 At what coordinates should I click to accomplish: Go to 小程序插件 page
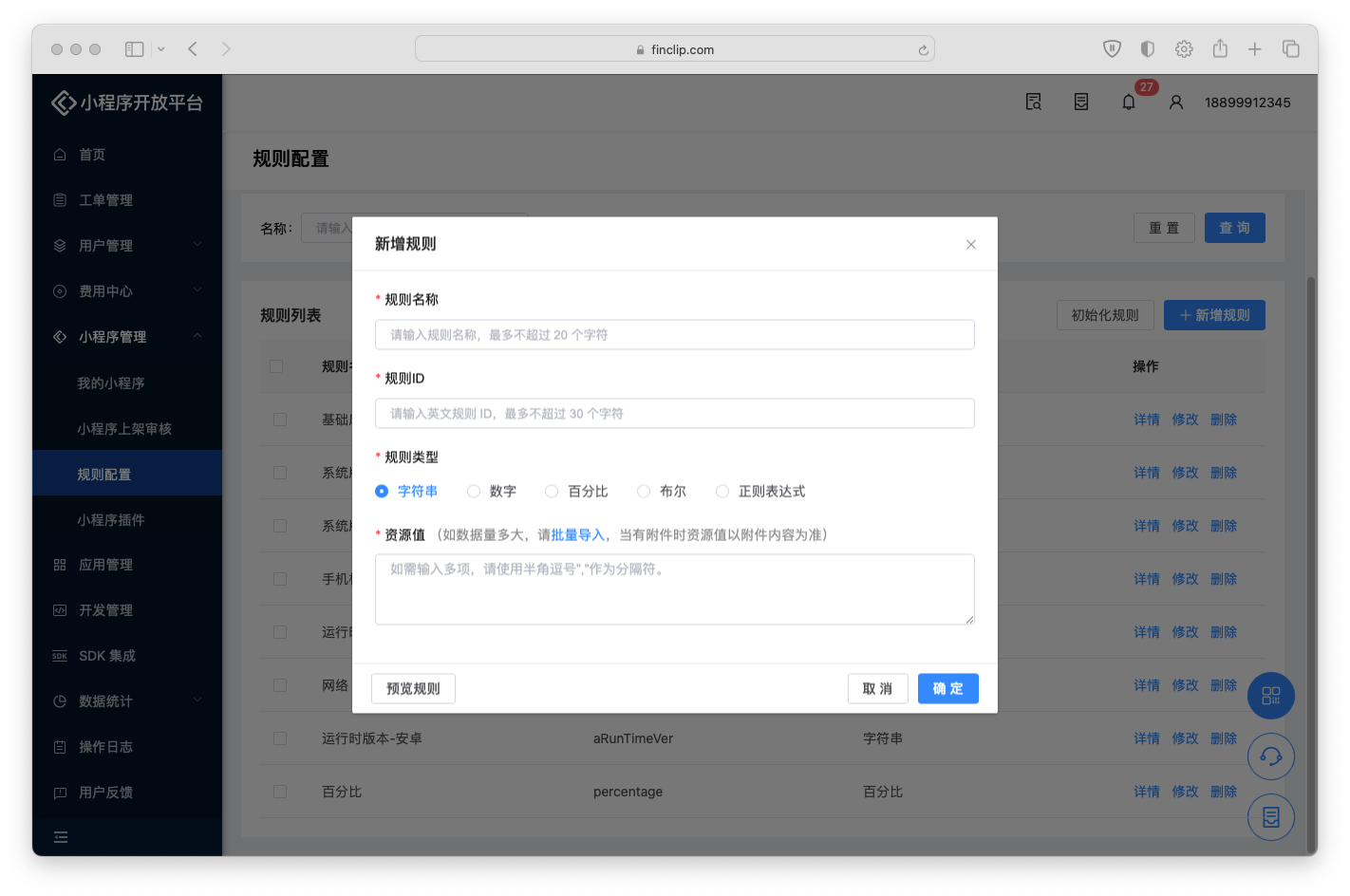coord(111,520)
